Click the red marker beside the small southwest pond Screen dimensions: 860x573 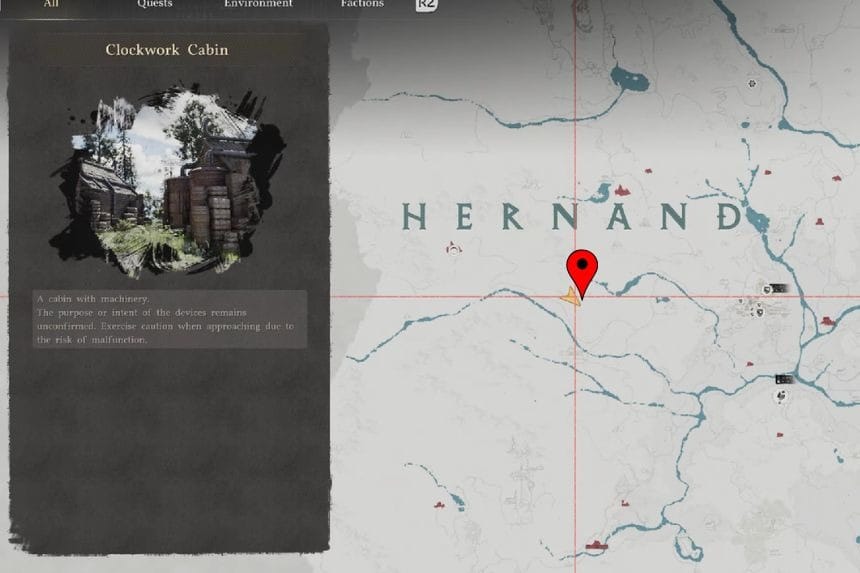point(439,504)
